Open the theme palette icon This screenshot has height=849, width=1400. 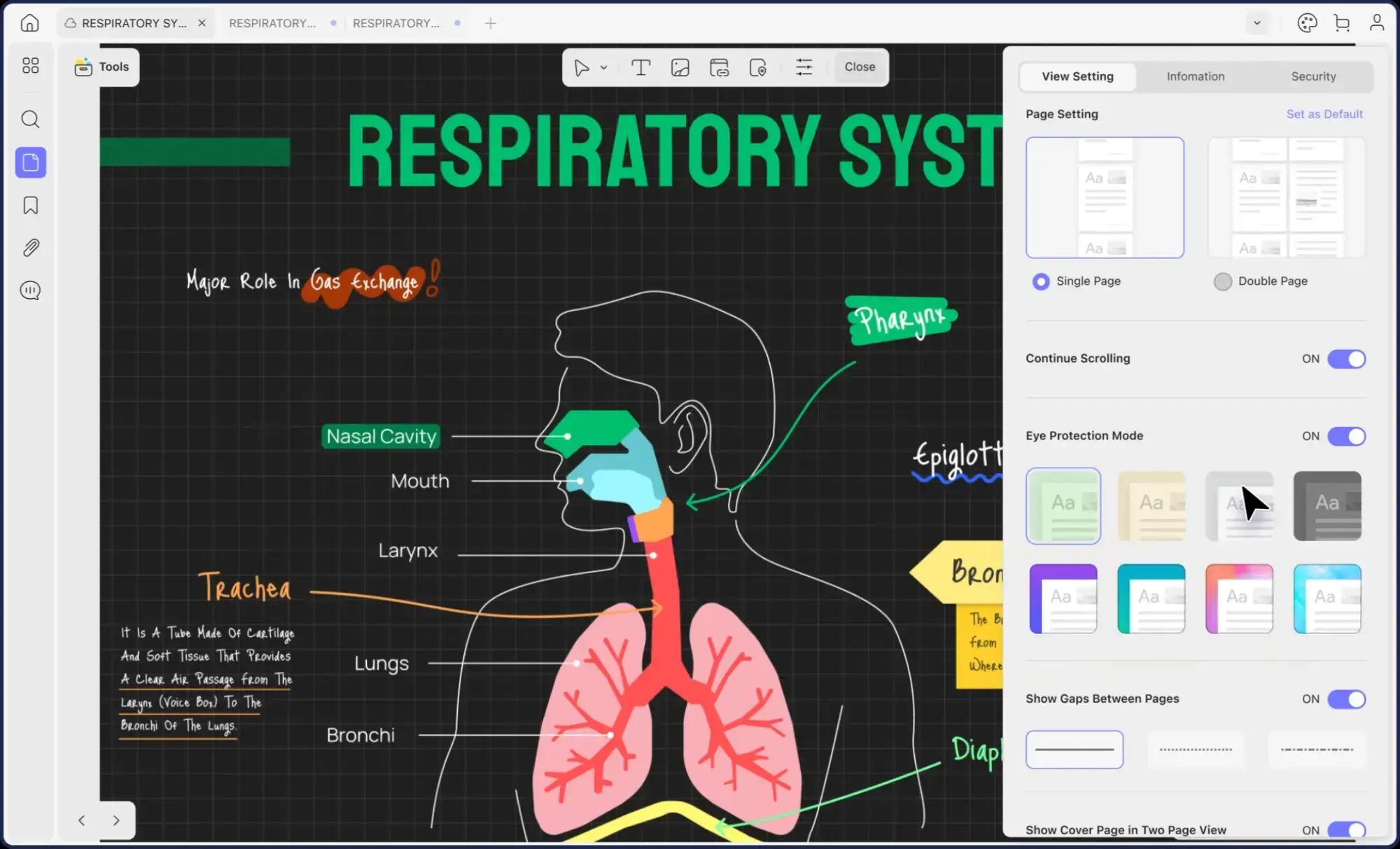(x=1307, y=23)
